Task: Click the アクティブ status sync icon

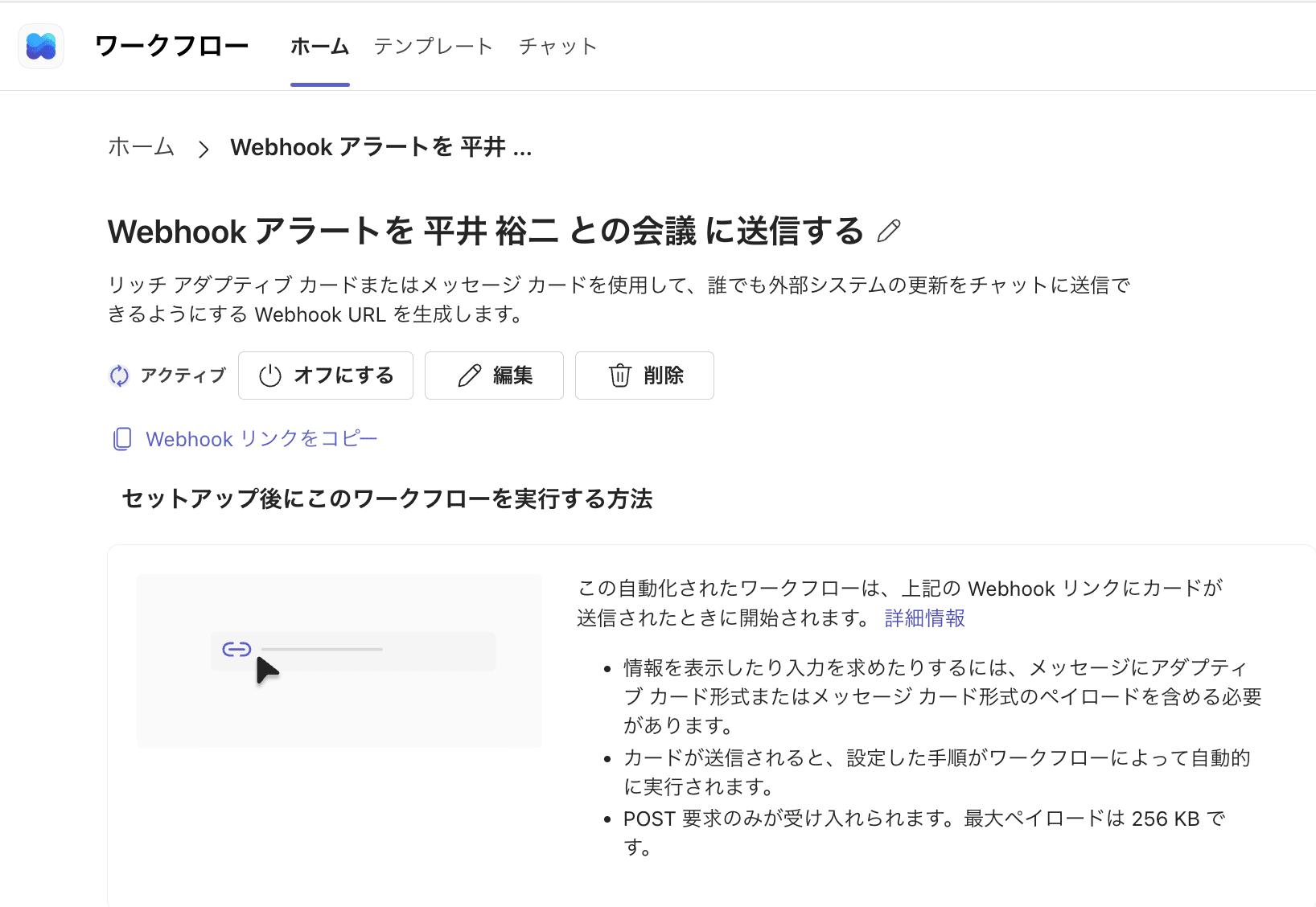Action: (119, 376)
